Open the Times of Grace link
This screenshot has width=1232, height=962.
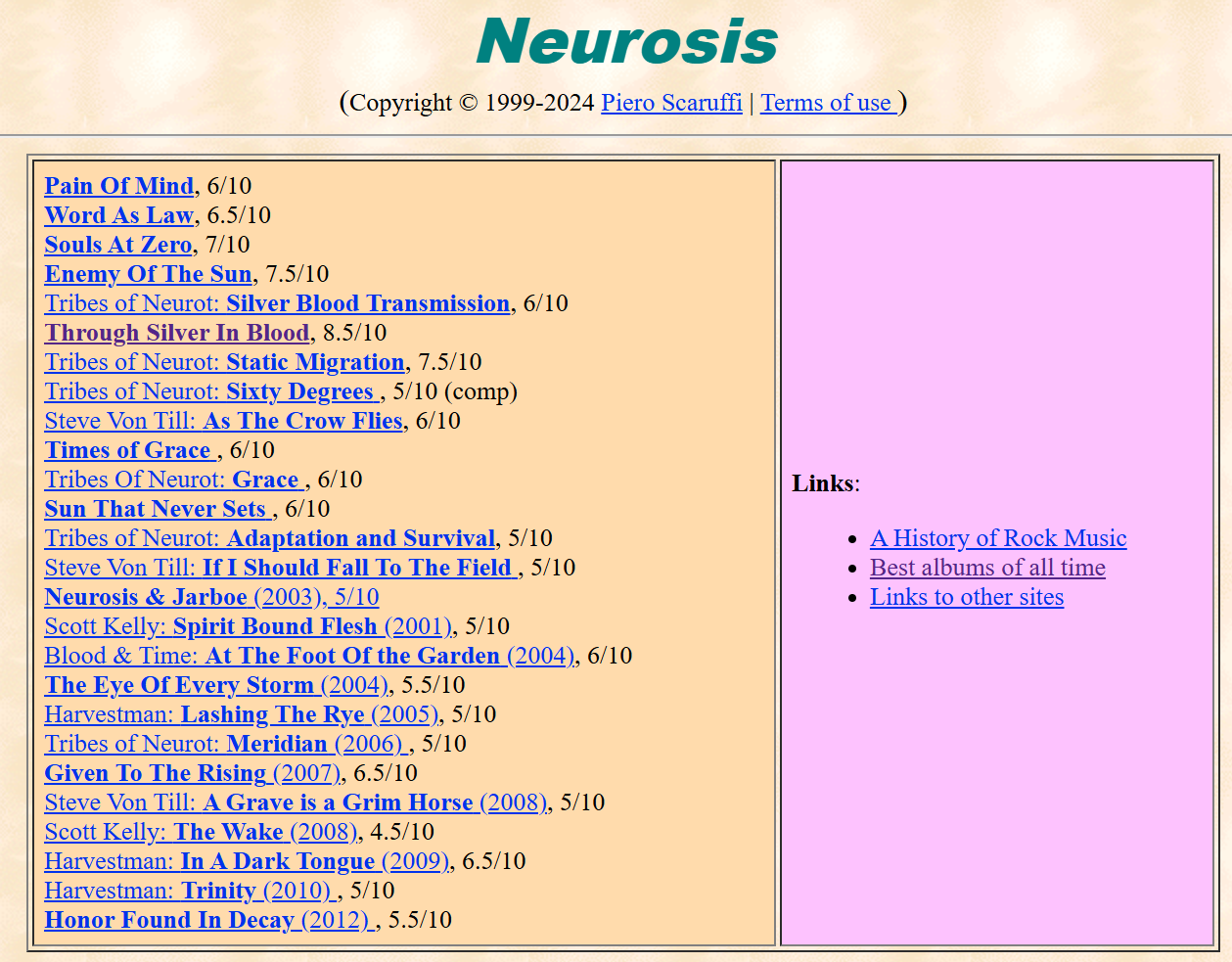coord(131,450)
